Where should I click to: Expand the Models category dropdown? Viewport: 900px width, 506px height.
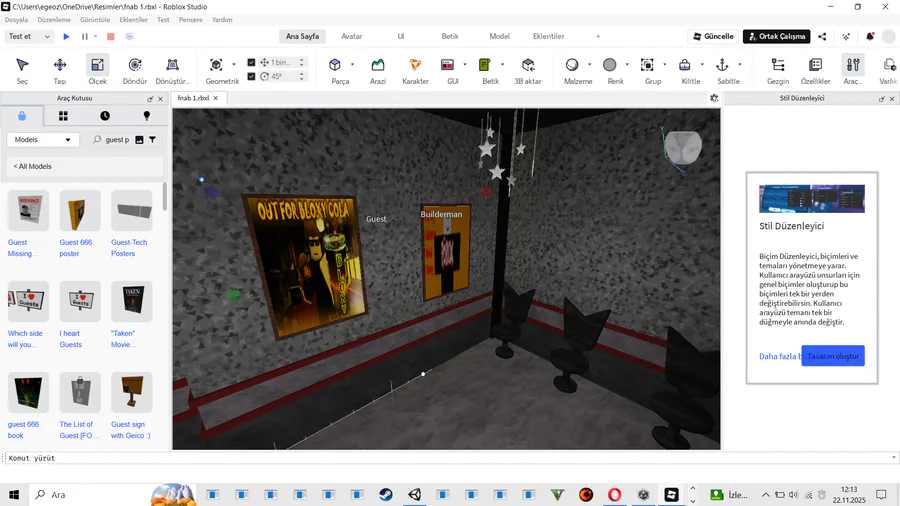tap(42, 139)
